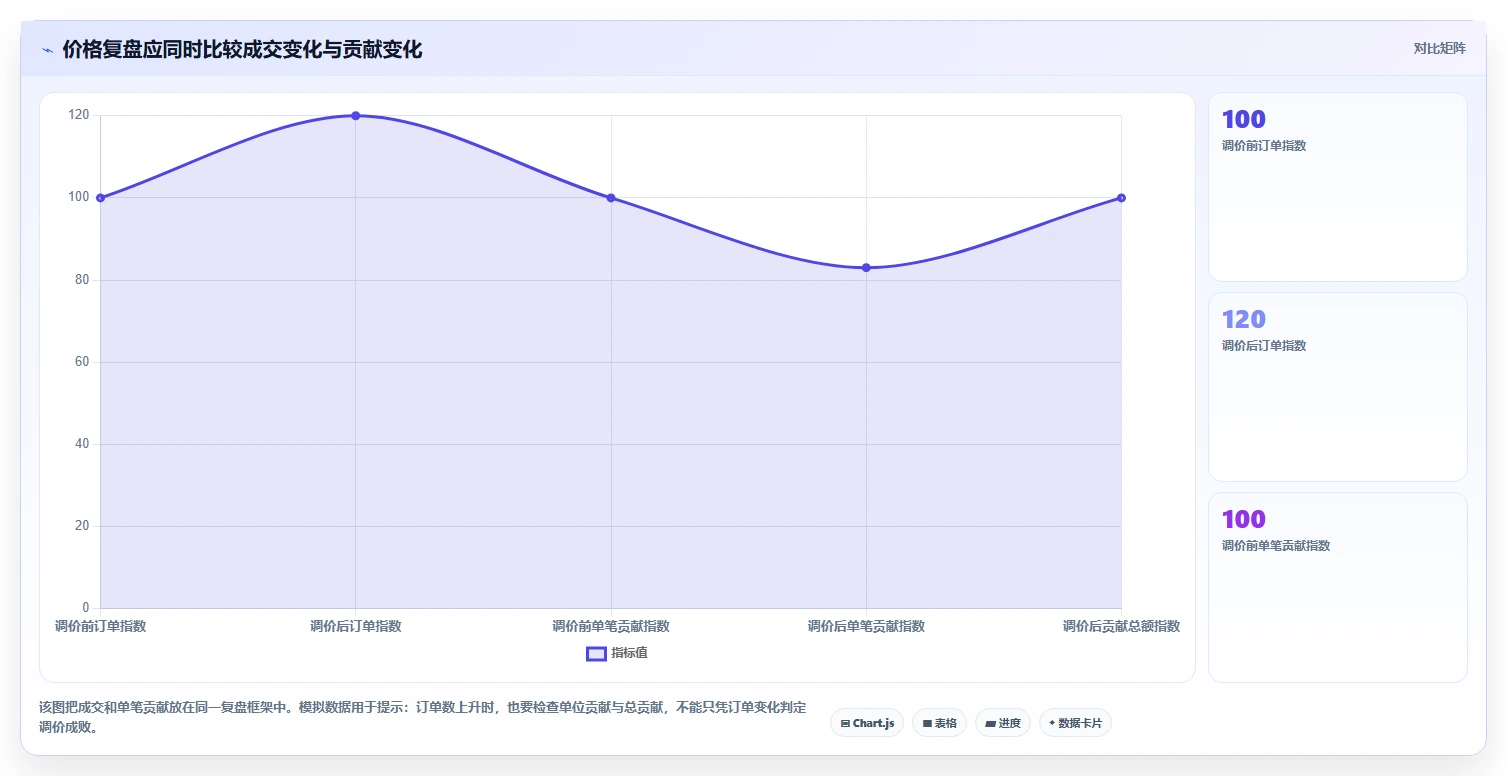Click the x-axis label 调价后订单指数
Screen dimensions: 1507x776
pos(356,627)
